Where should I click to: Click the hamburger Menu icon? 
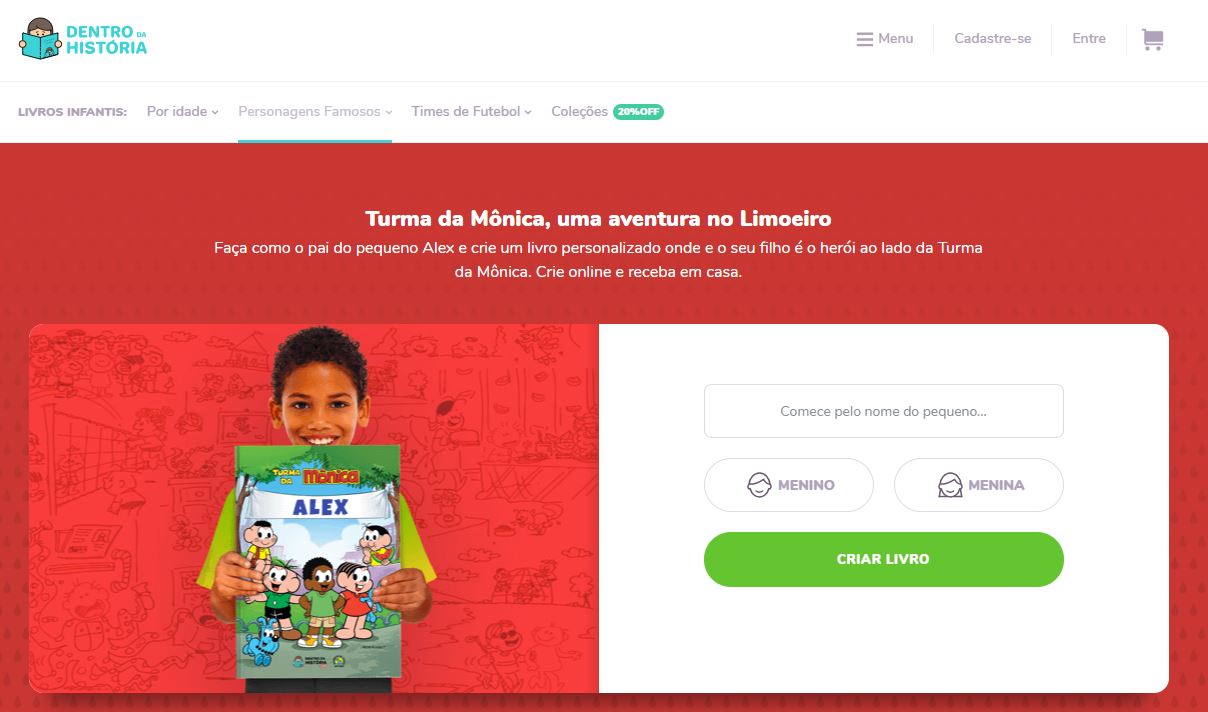(865, 39)
